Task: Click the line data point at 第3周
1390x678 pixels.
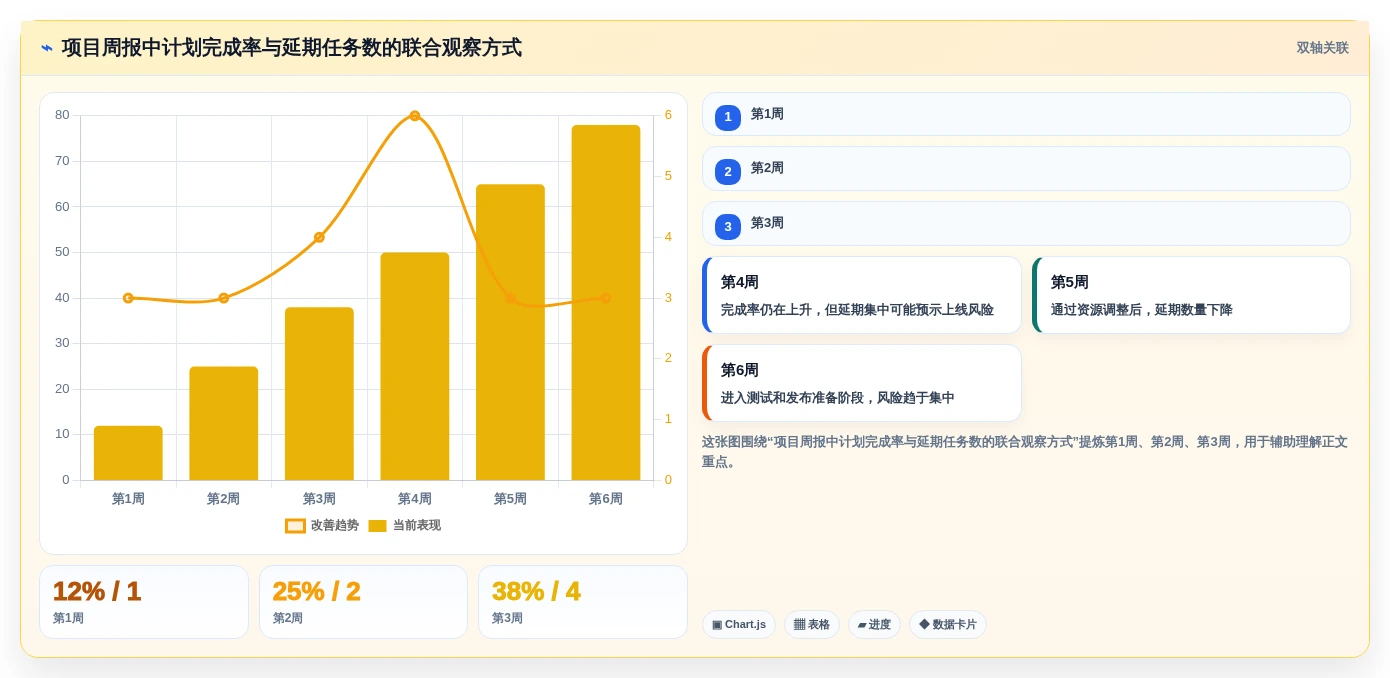Action: click(319, 237)
